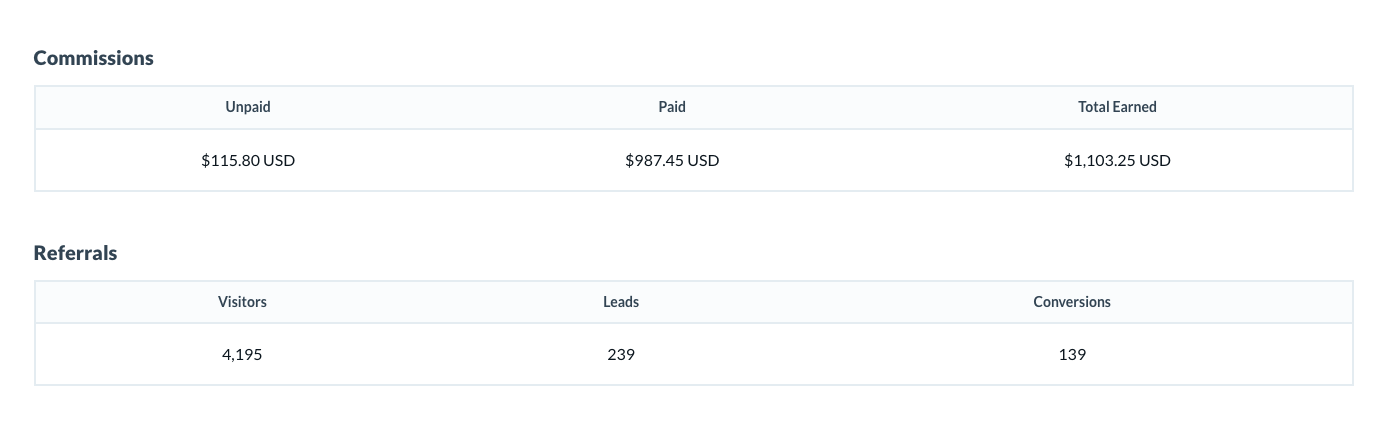Image resolution: width=1379 pixels, height=429 pixels.
Task: Select the Total Earned column header
Action: click(1117, 107)
